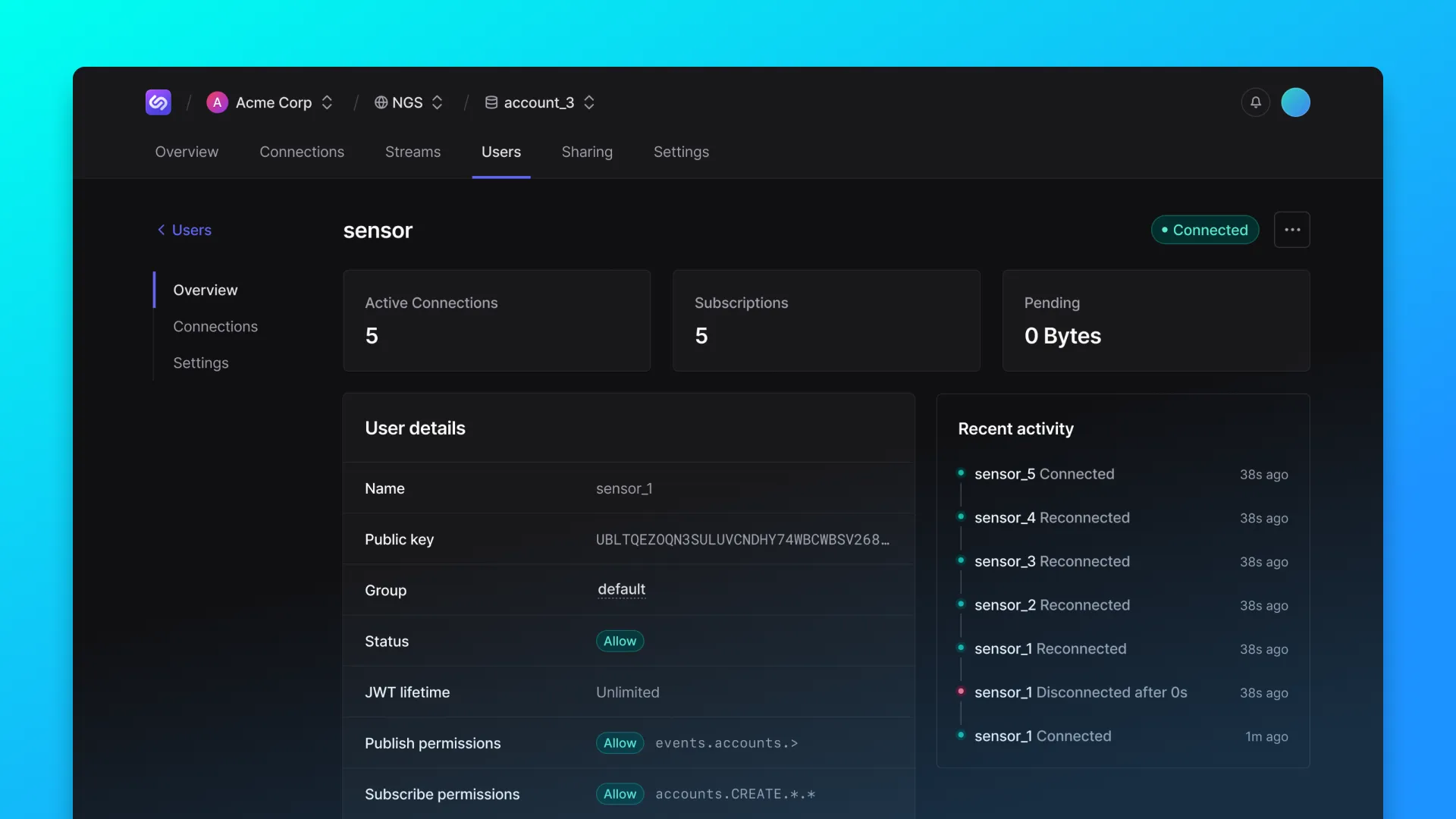The height and width of the screenshot is (819, 1456).
Task: Click the sensor_3 Reconnected activity entry
Action: (x=1122, y=561)
